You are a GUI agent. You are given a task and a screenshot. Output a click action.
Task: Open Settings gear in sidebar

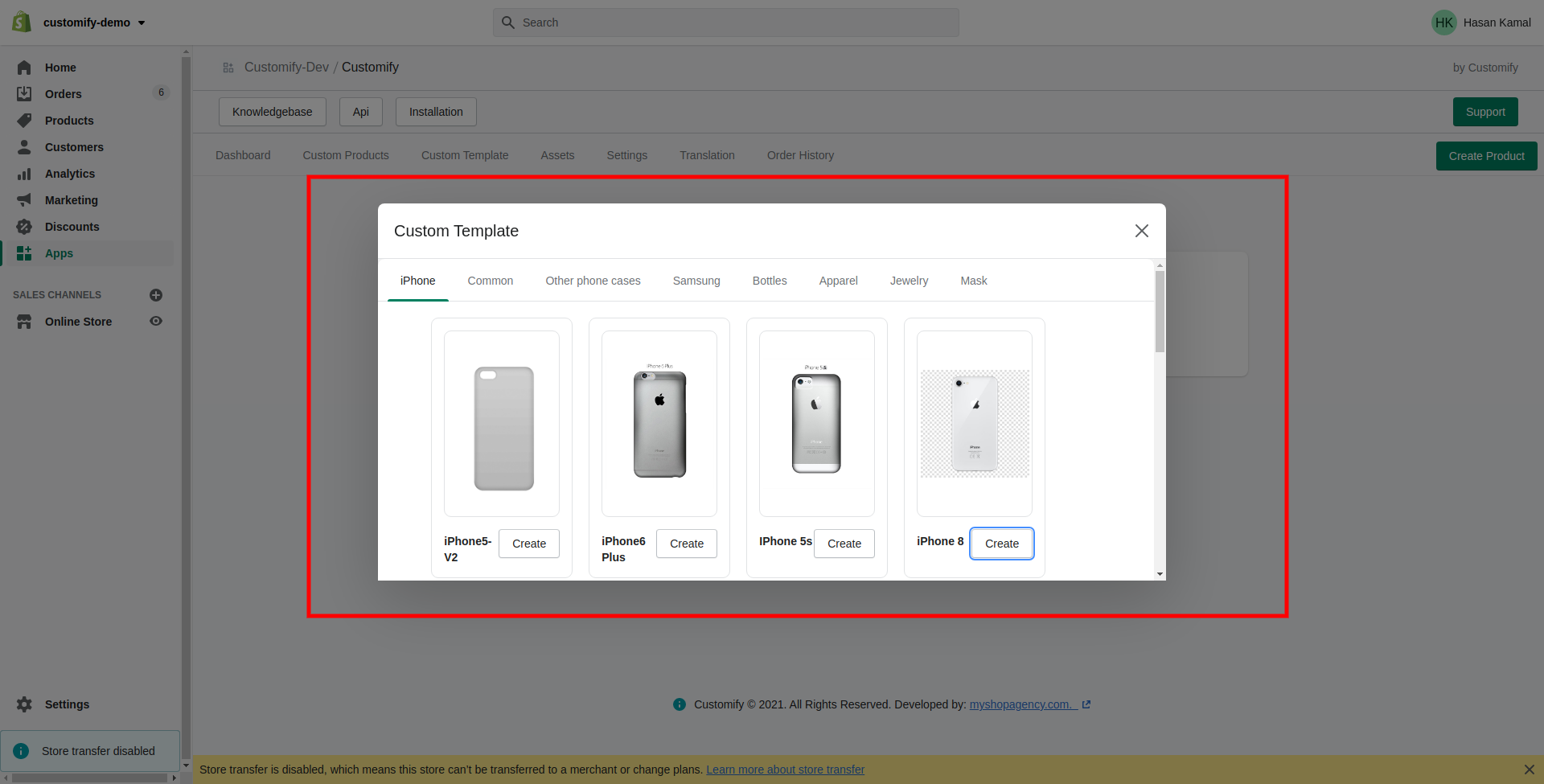tap(24, 704)
